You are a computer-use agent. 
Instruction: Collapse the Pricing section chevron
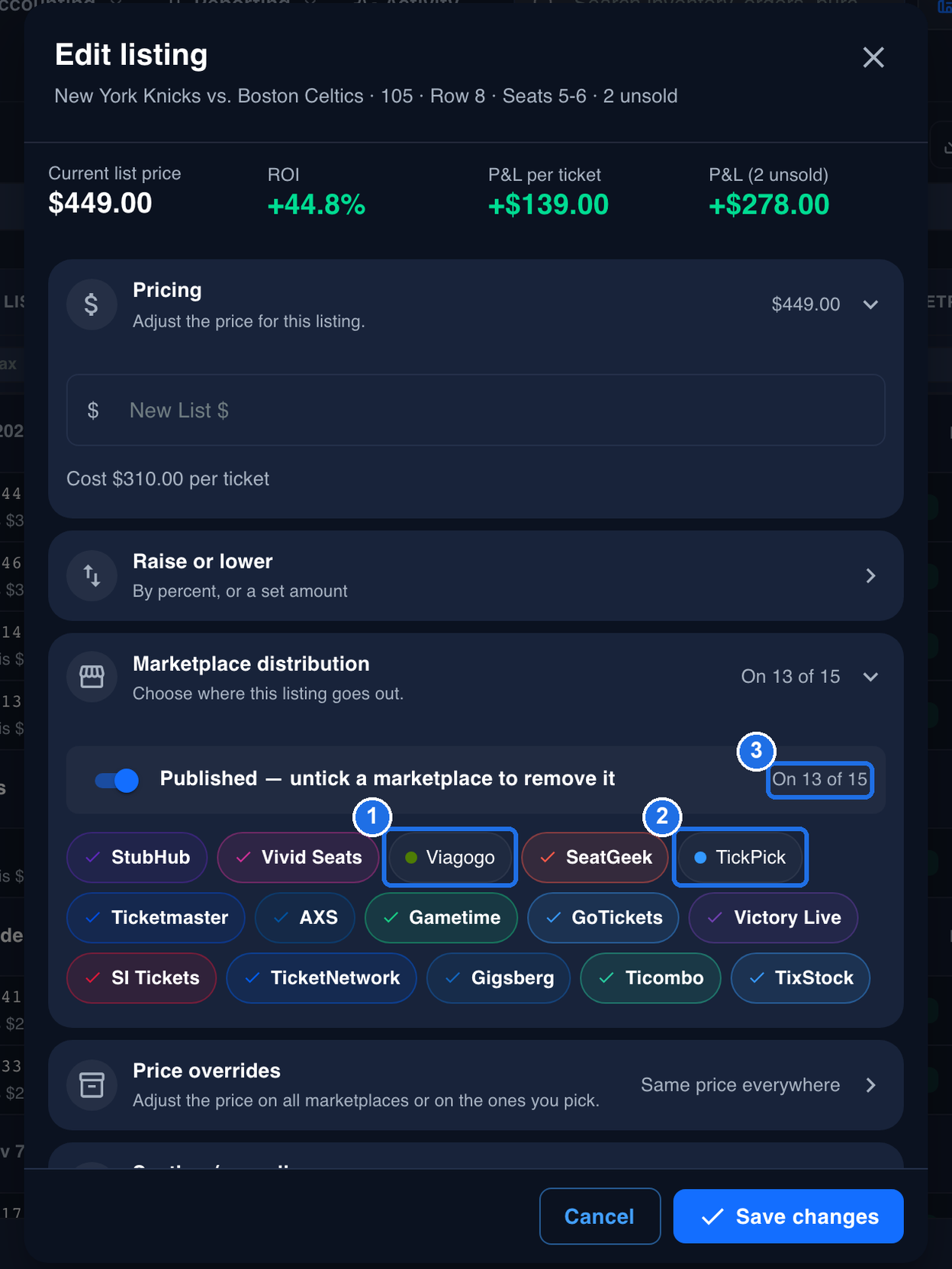pos(870,304)
